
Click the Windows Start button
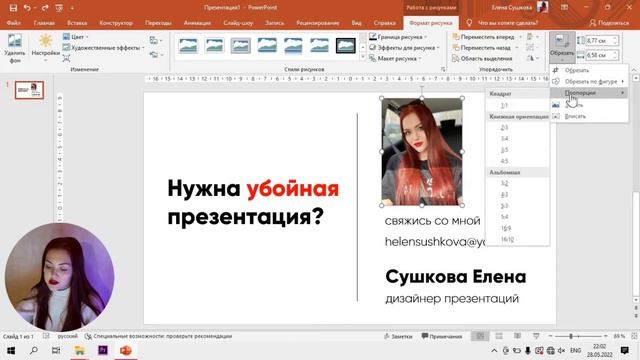pos(11,350)
